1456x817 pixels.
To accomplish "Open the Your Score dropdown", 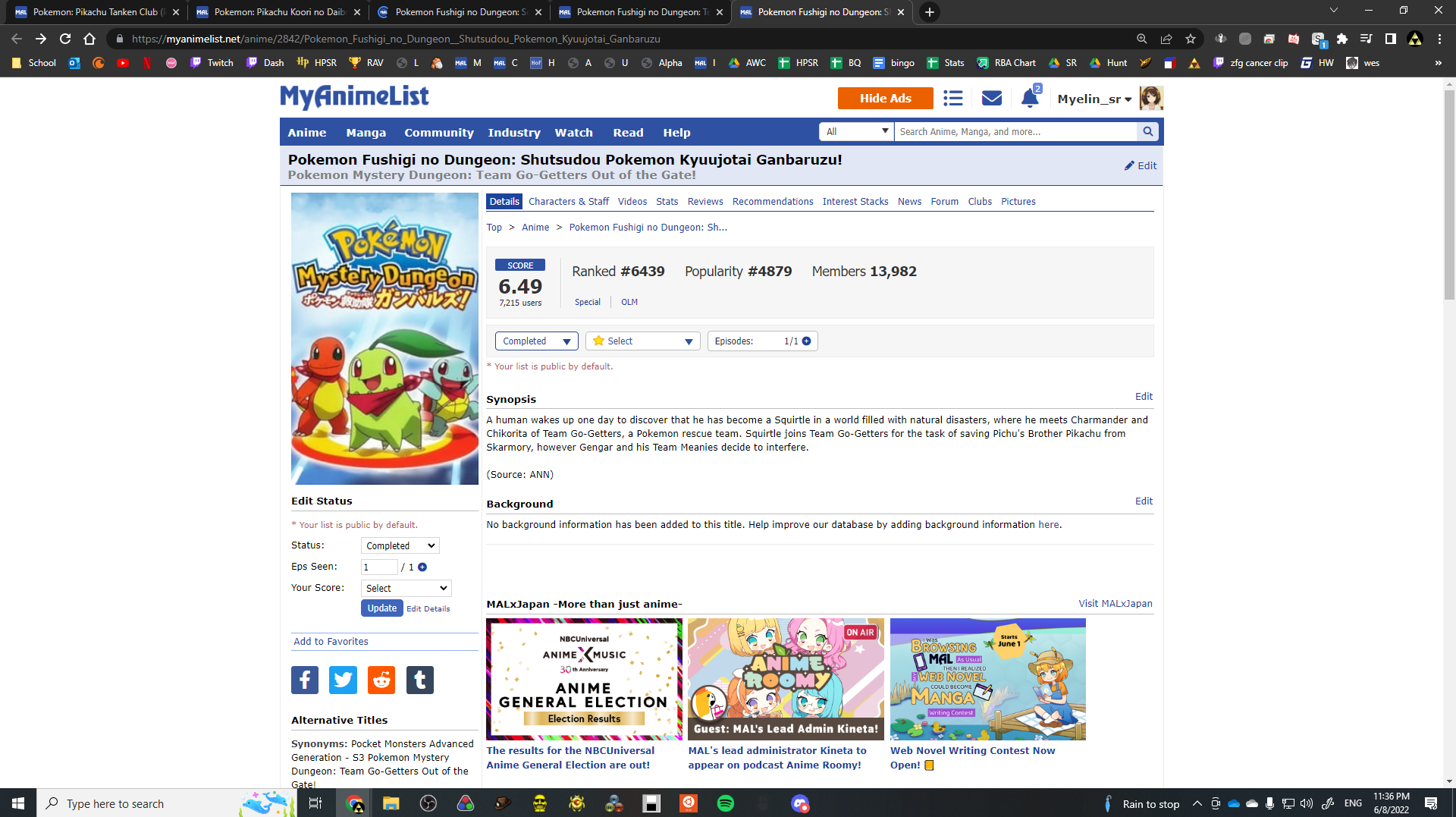I will 406,588.
